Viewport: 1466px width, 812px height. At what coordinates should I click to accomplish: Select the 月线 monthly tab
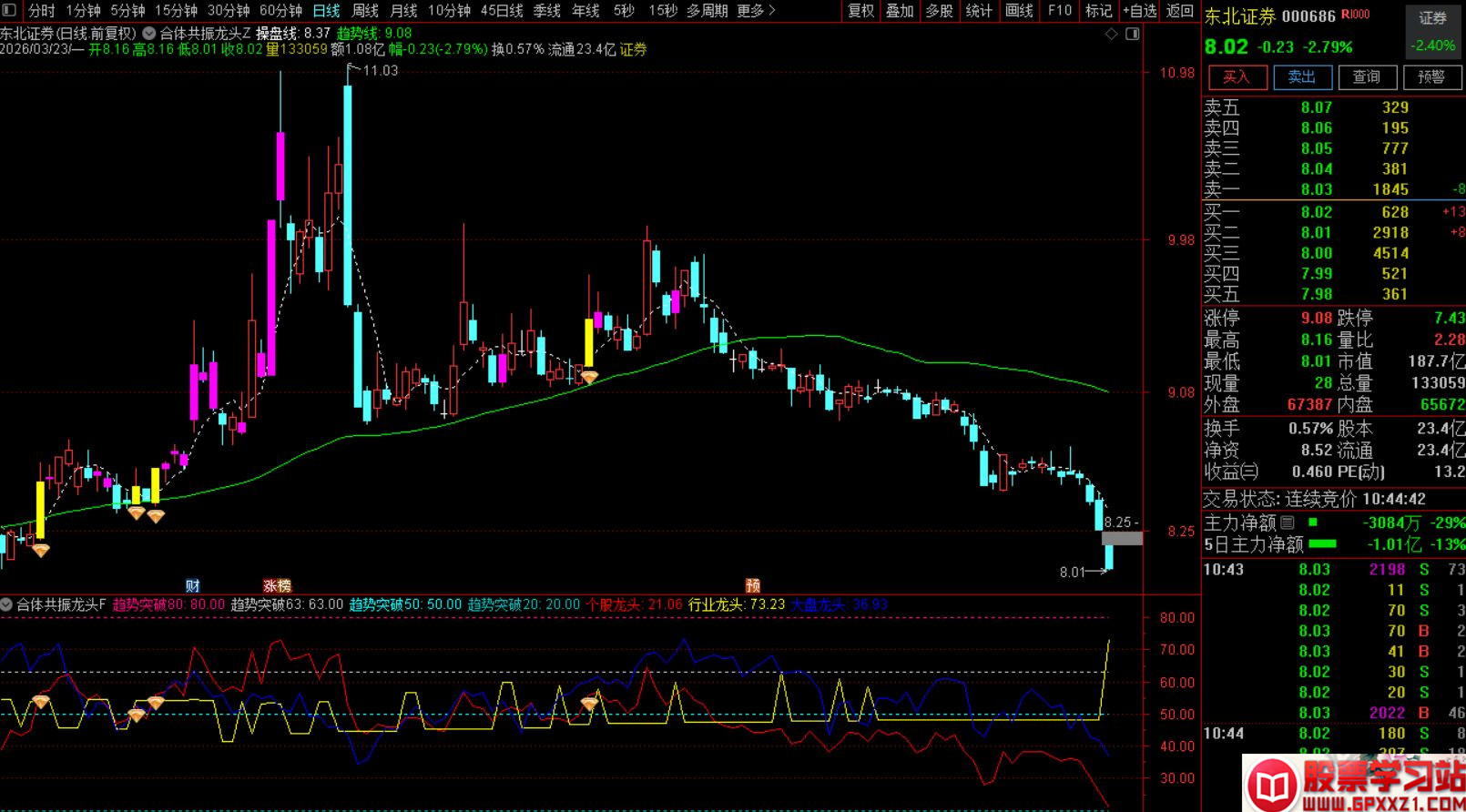pyautogui.click(x=403, y=10)
